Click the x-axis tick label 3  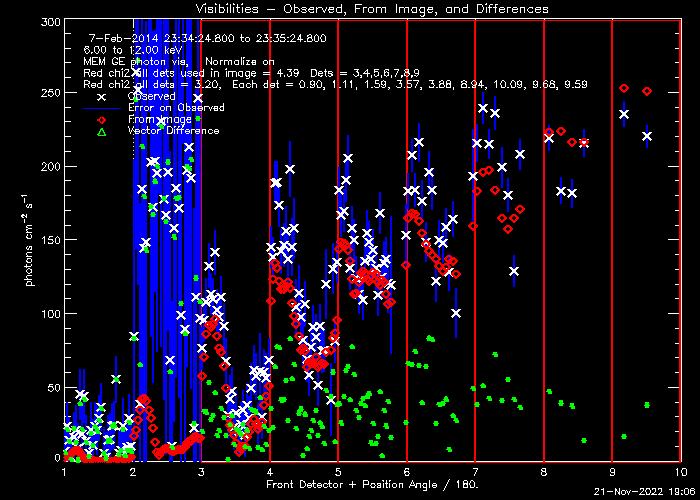pos(201,472)
